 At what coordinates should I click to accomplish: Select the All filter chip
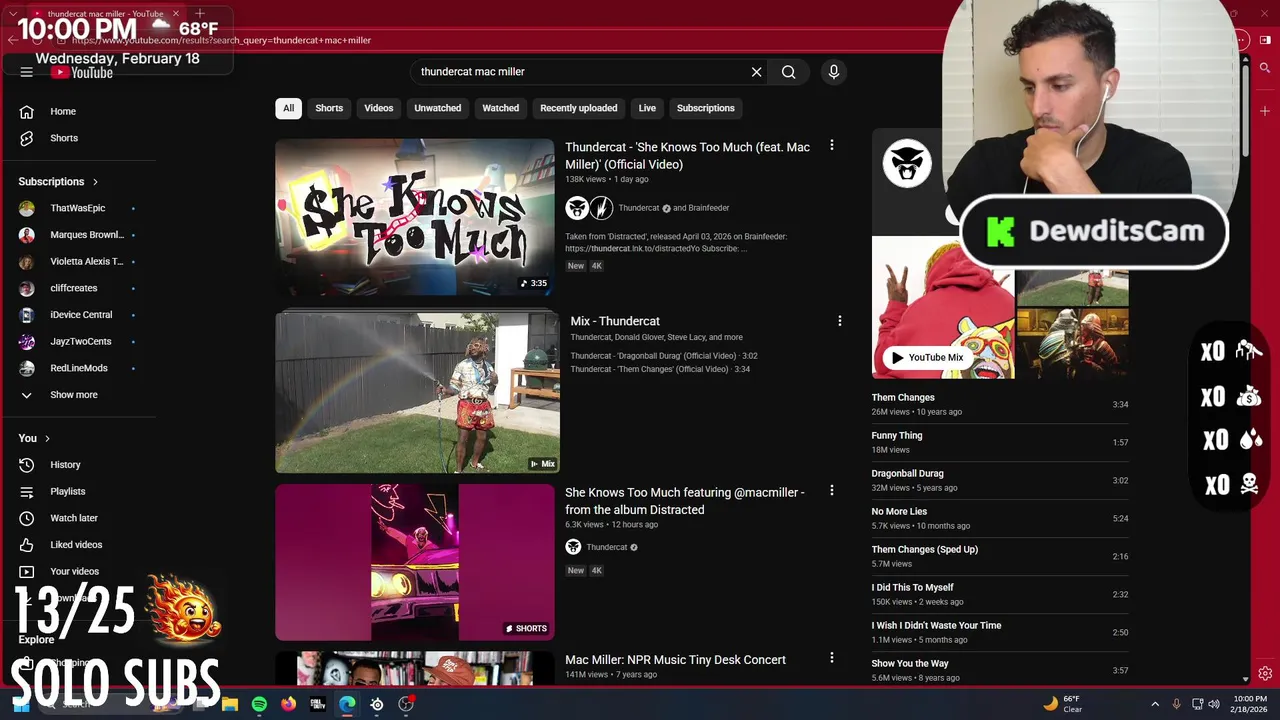point(288,108)
